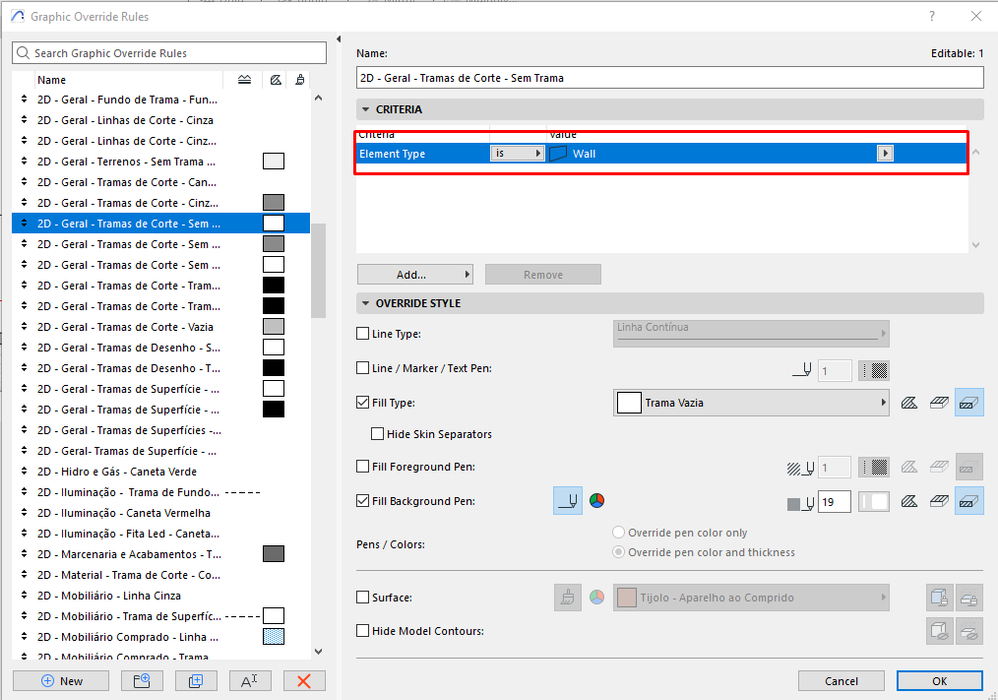Open the Trama Vazia fill type dropdown
Image resolution: width=998 pixels, height=700 pixels.
click(x=751, y=403)
